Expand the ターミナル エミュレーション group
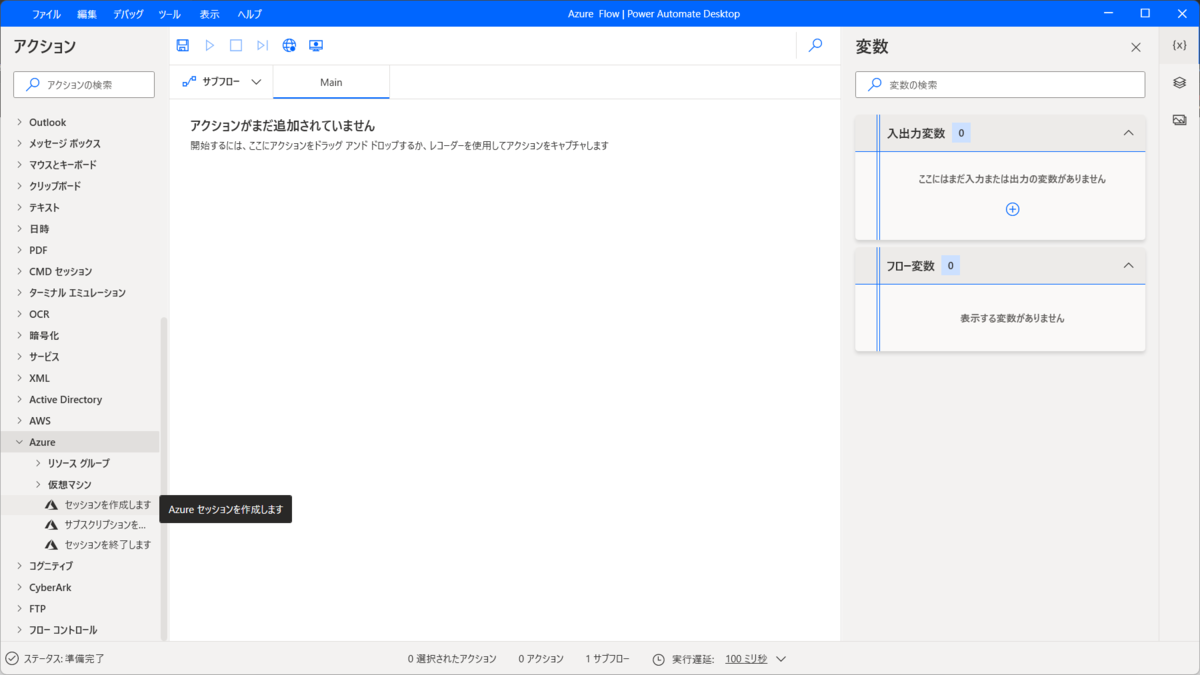 click(x=19, y=293)
